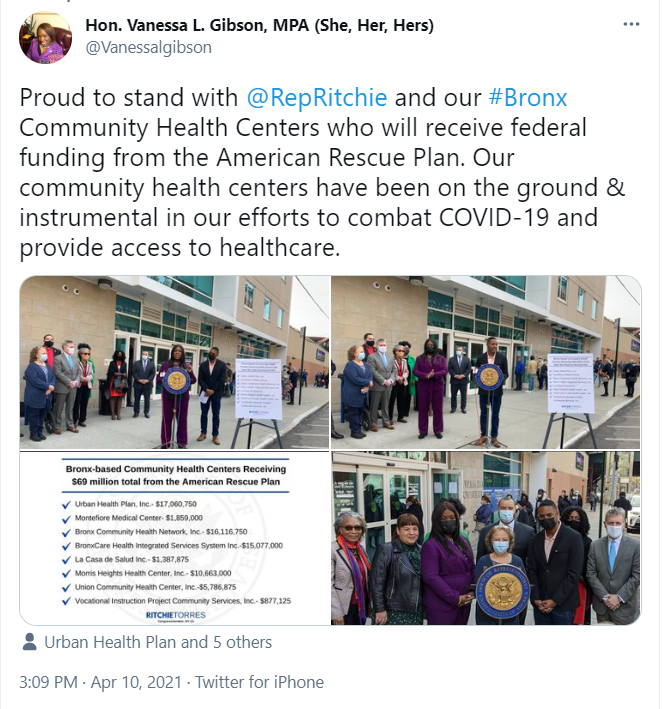Open Urban Health Plan and 5 others tags

[x=158, y=642]
